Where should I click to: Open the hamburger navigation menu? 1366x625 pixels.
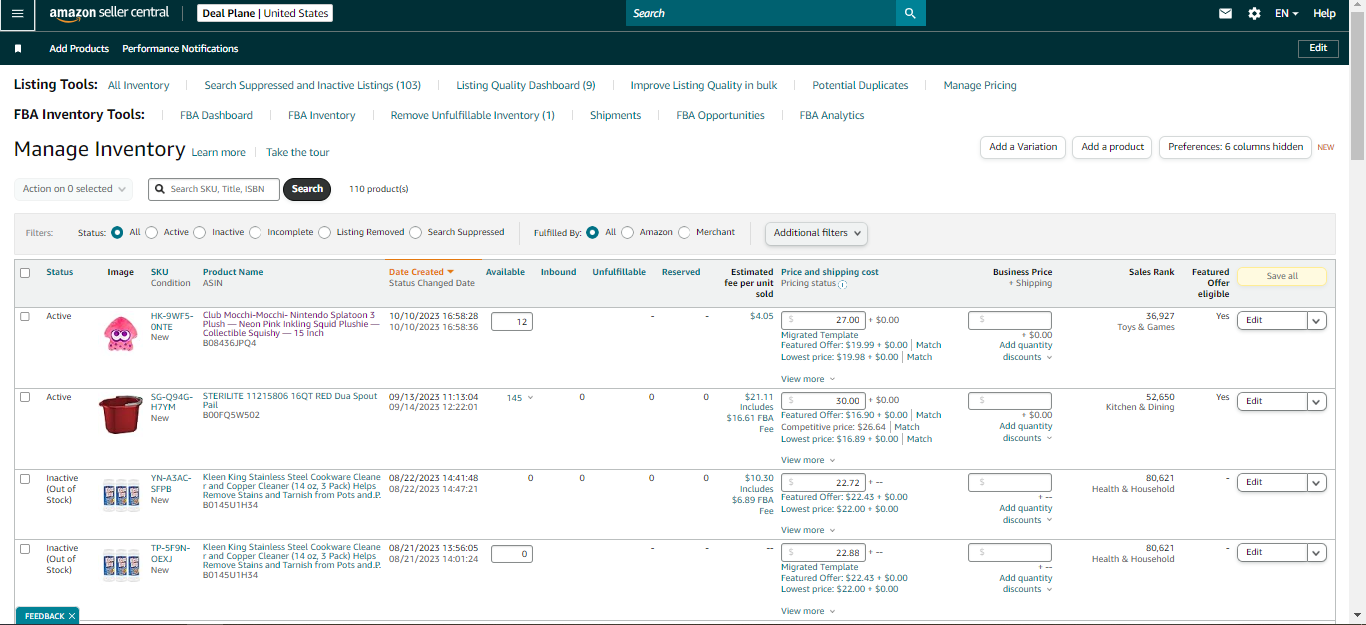pos(17,13)
